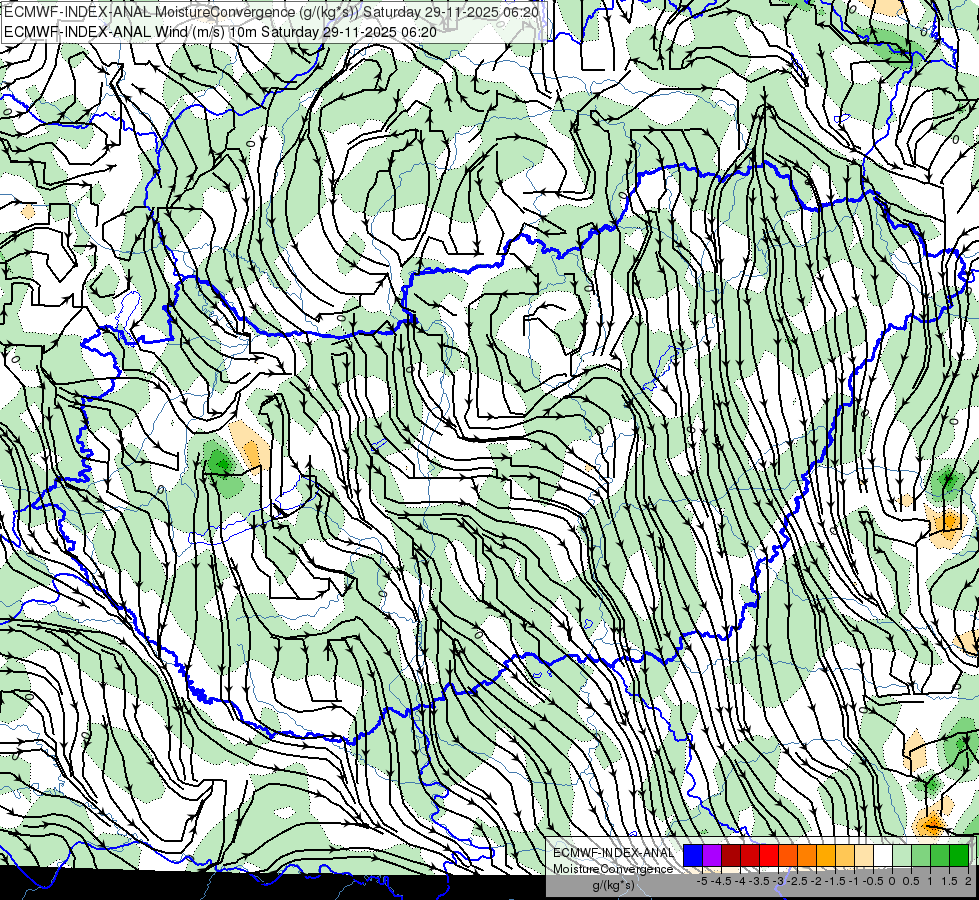Click the bright red swatch (-3.5 to -3)
Screen dimensions: 979x900
pyautogui.click(x=769, y=855)
